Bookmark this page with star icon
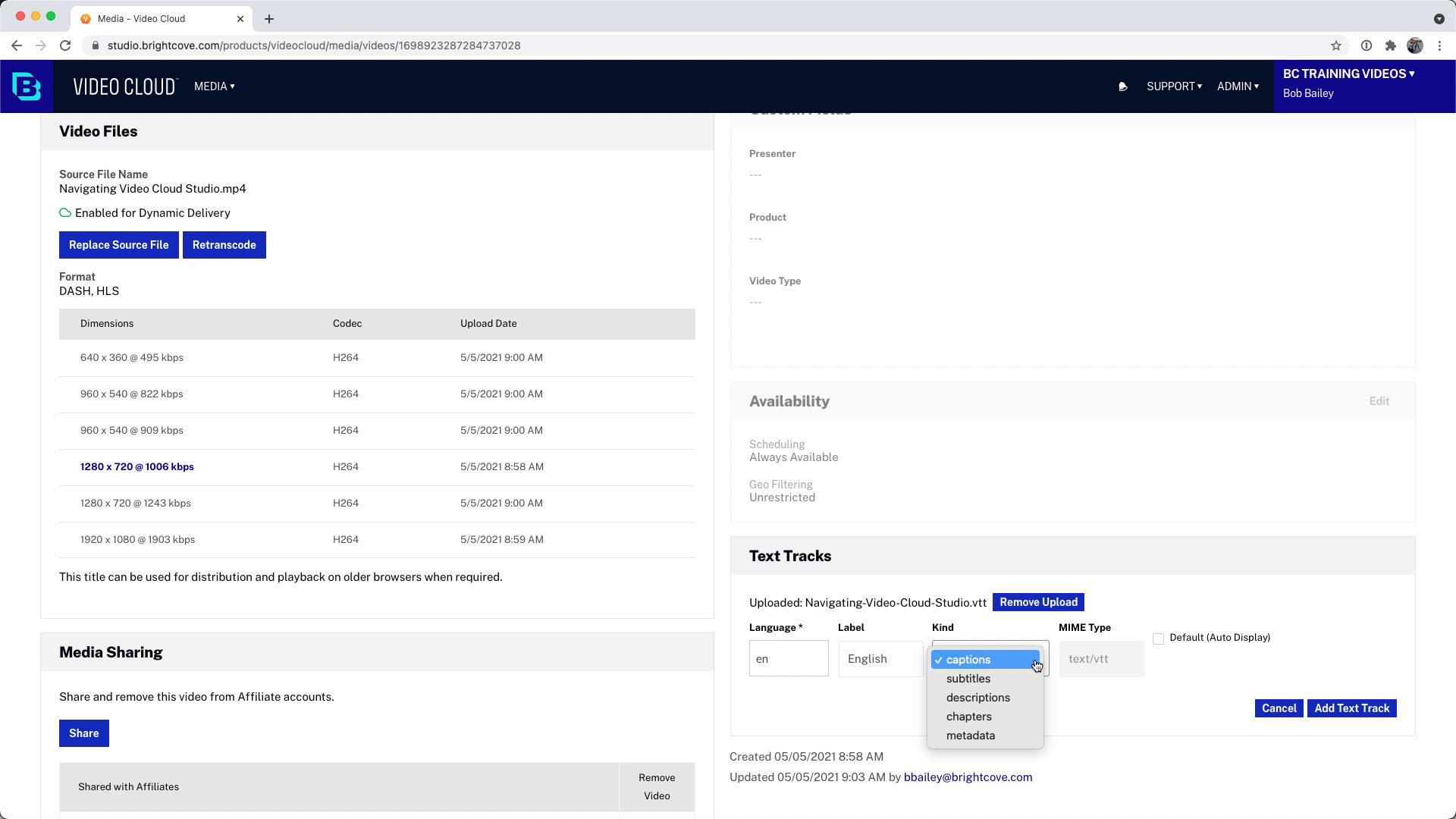 (1336, 45)
